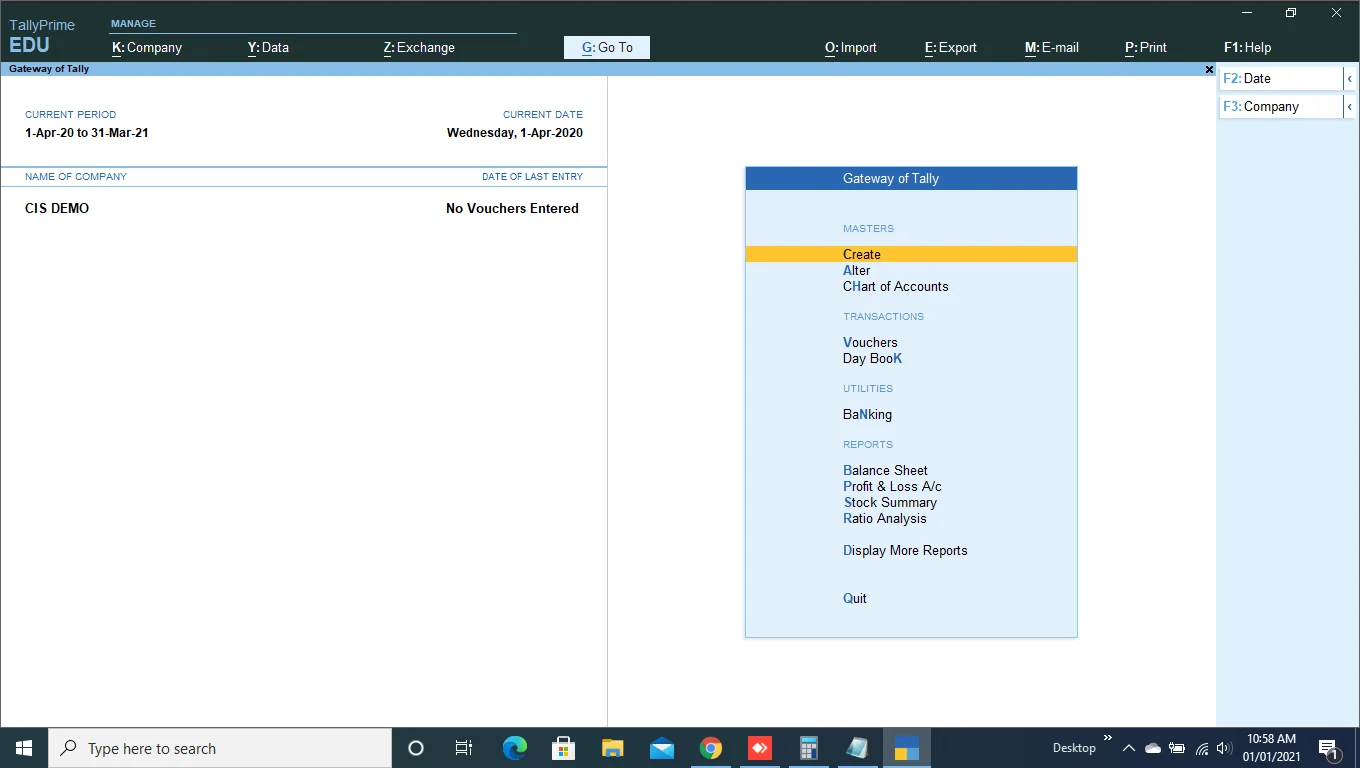Click the current period 1-Apr-20 to 31-Mar-21
The height and width of the screenshot is (768, 1360).
(87, 132)
